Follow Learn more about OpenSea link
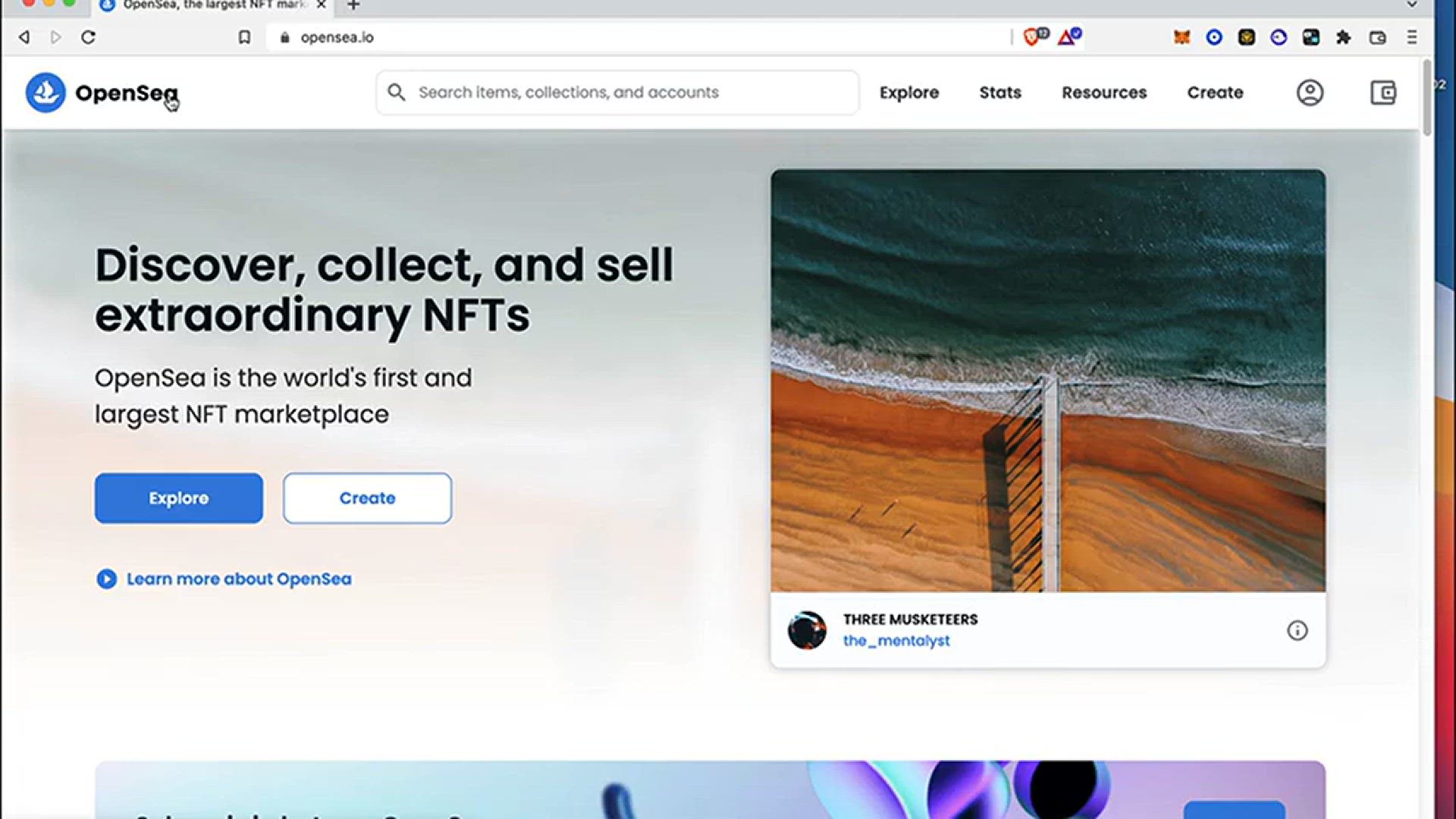Screen dimensions: 1456x819 click(238, 579)
